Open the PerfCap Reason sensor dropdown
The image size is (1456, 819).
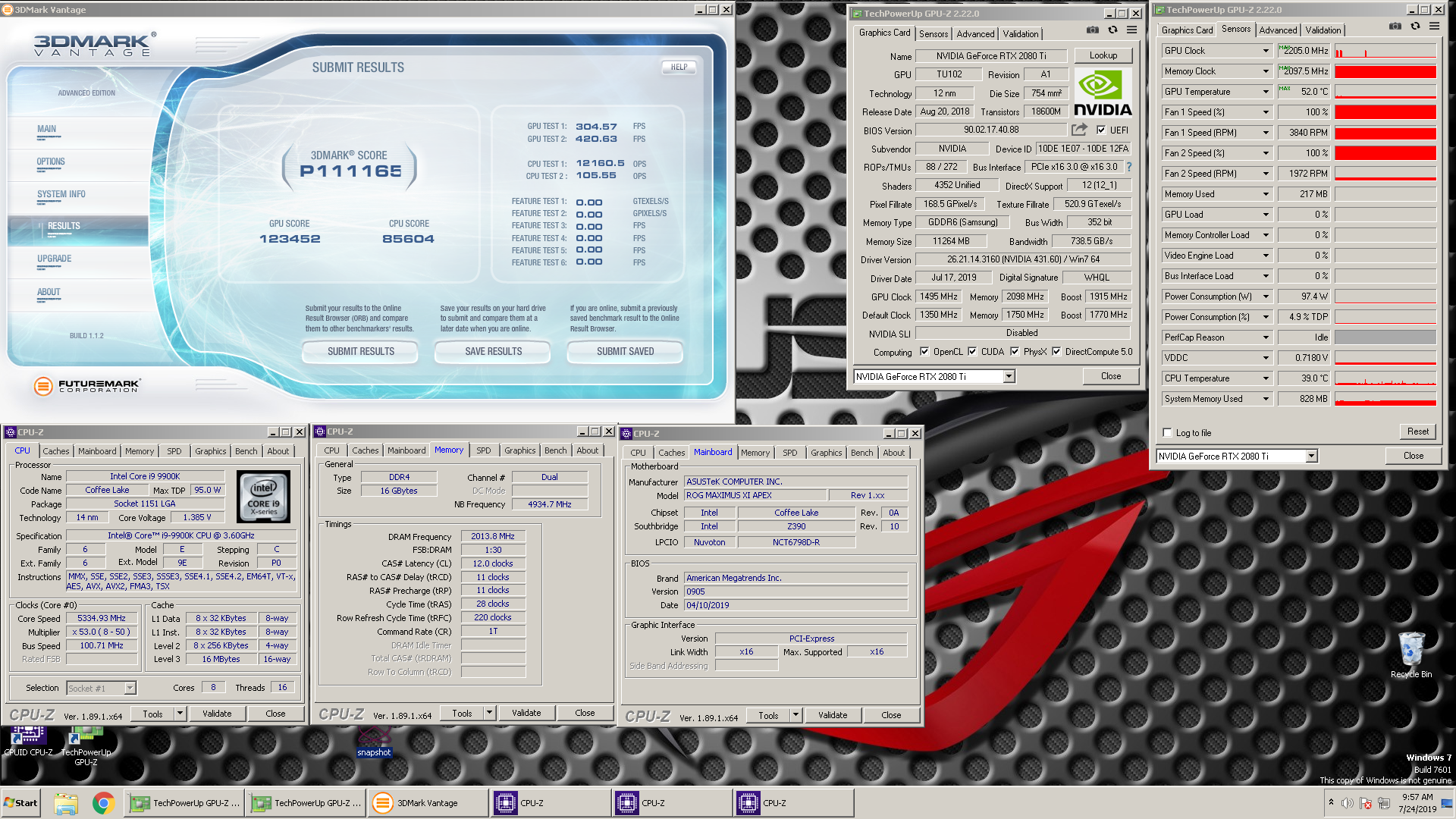(x=1266, y=337)
